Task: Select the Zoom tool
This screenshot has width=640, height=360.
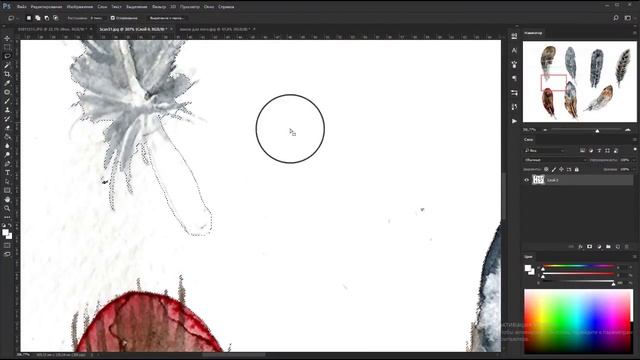Action: pyautogui.click(x=7, y=209)
